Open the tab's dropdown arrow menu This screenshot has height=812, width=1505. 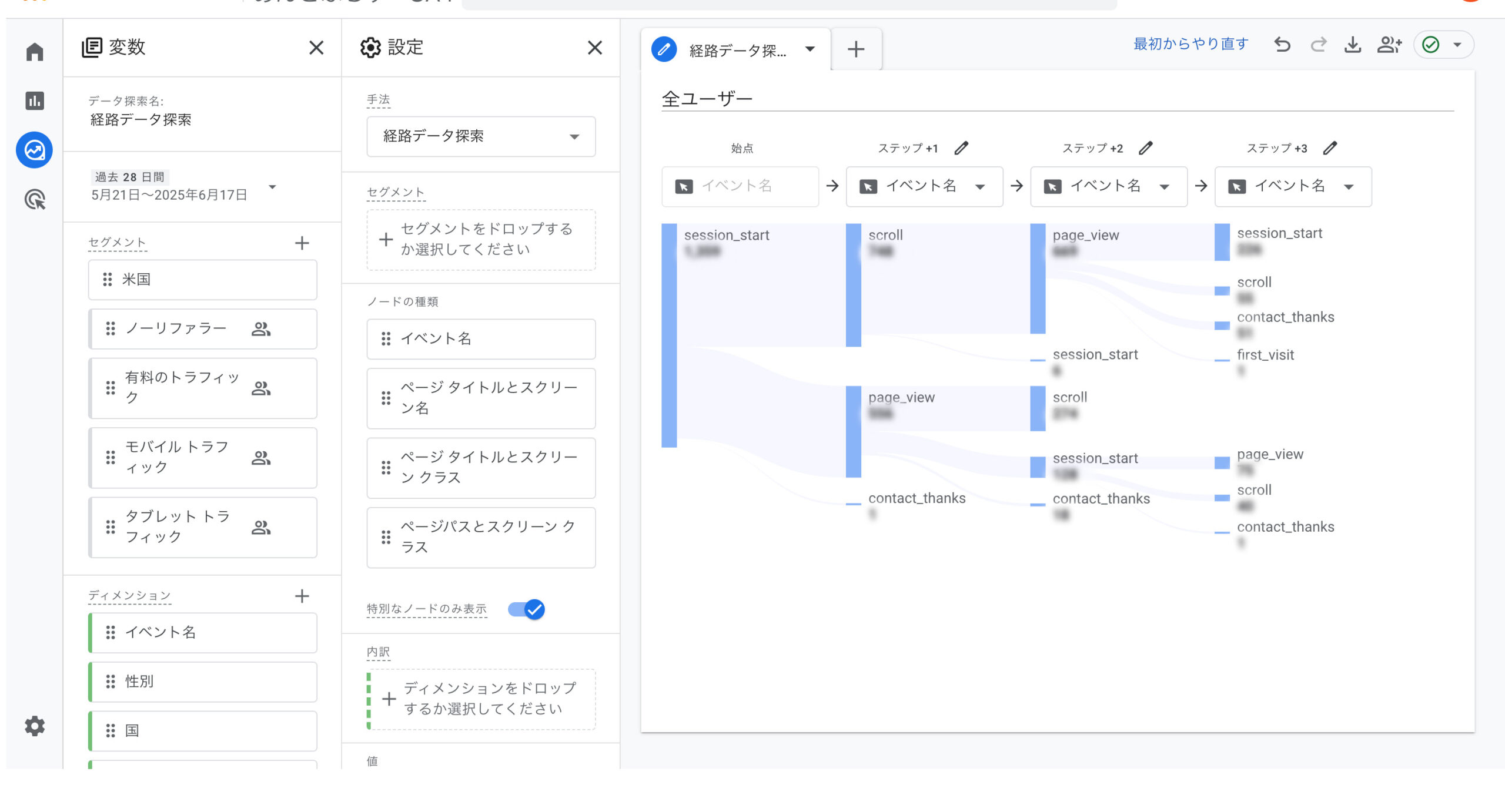[810, 49]
